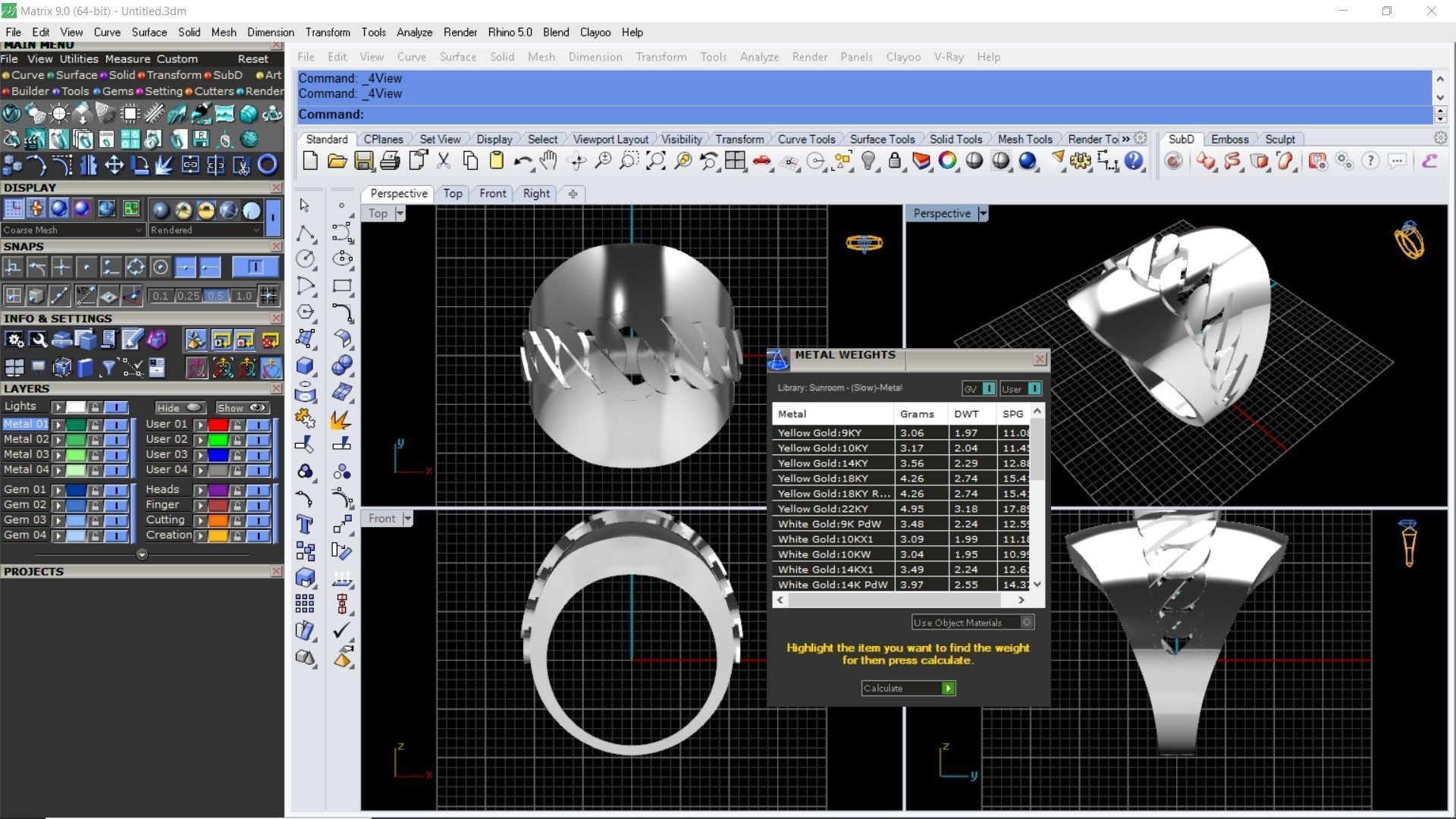Expand the Creation layer arrow

[200, 535]
